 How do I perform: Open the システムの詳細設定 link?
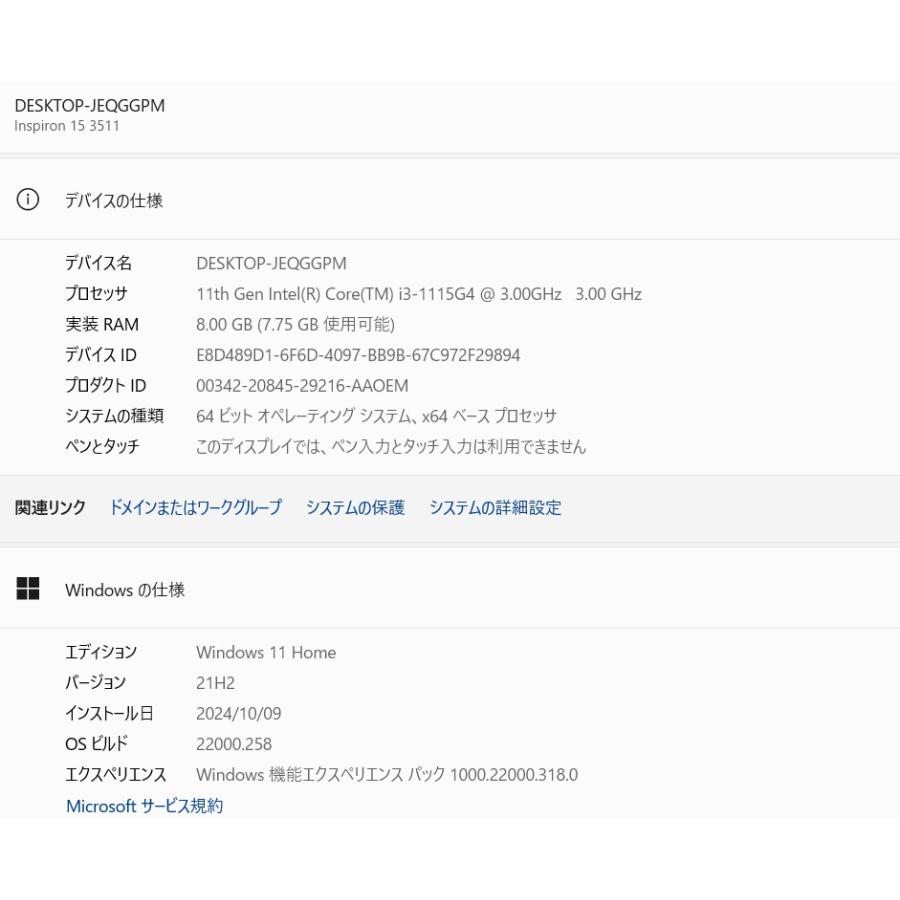[495, 507]
